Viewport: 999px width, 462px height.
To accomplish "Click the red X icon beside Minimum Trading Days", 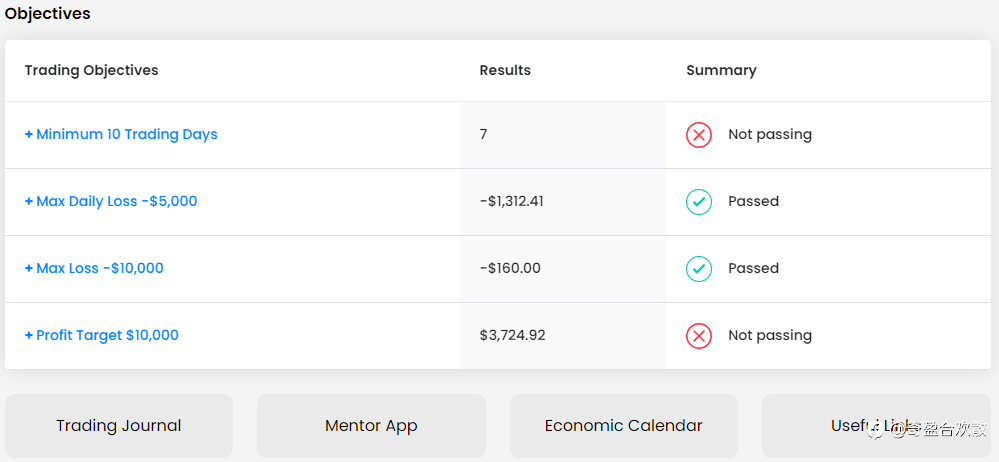I will point(698,134).
